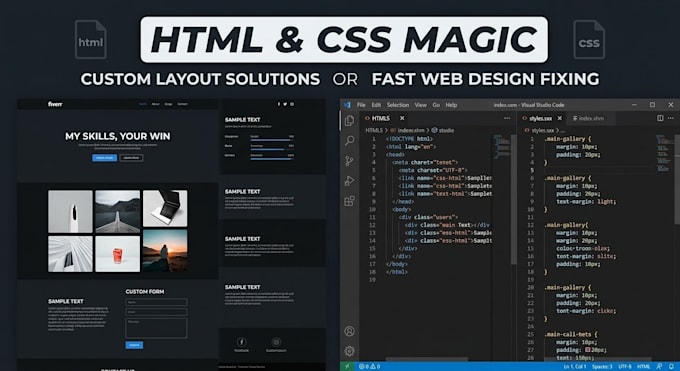
Task: Click the UTF-8 encoding selector
Action: [624, 367]
